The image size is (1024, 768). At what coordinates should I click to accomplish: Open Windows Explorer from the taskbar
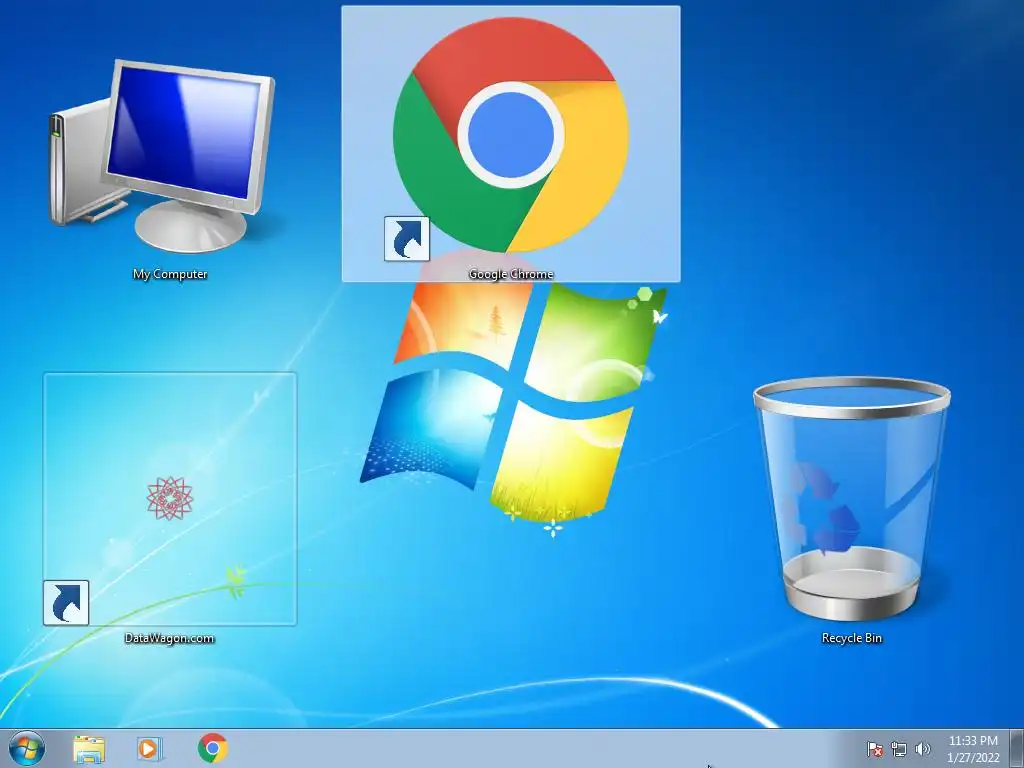[x=89, y=748]
